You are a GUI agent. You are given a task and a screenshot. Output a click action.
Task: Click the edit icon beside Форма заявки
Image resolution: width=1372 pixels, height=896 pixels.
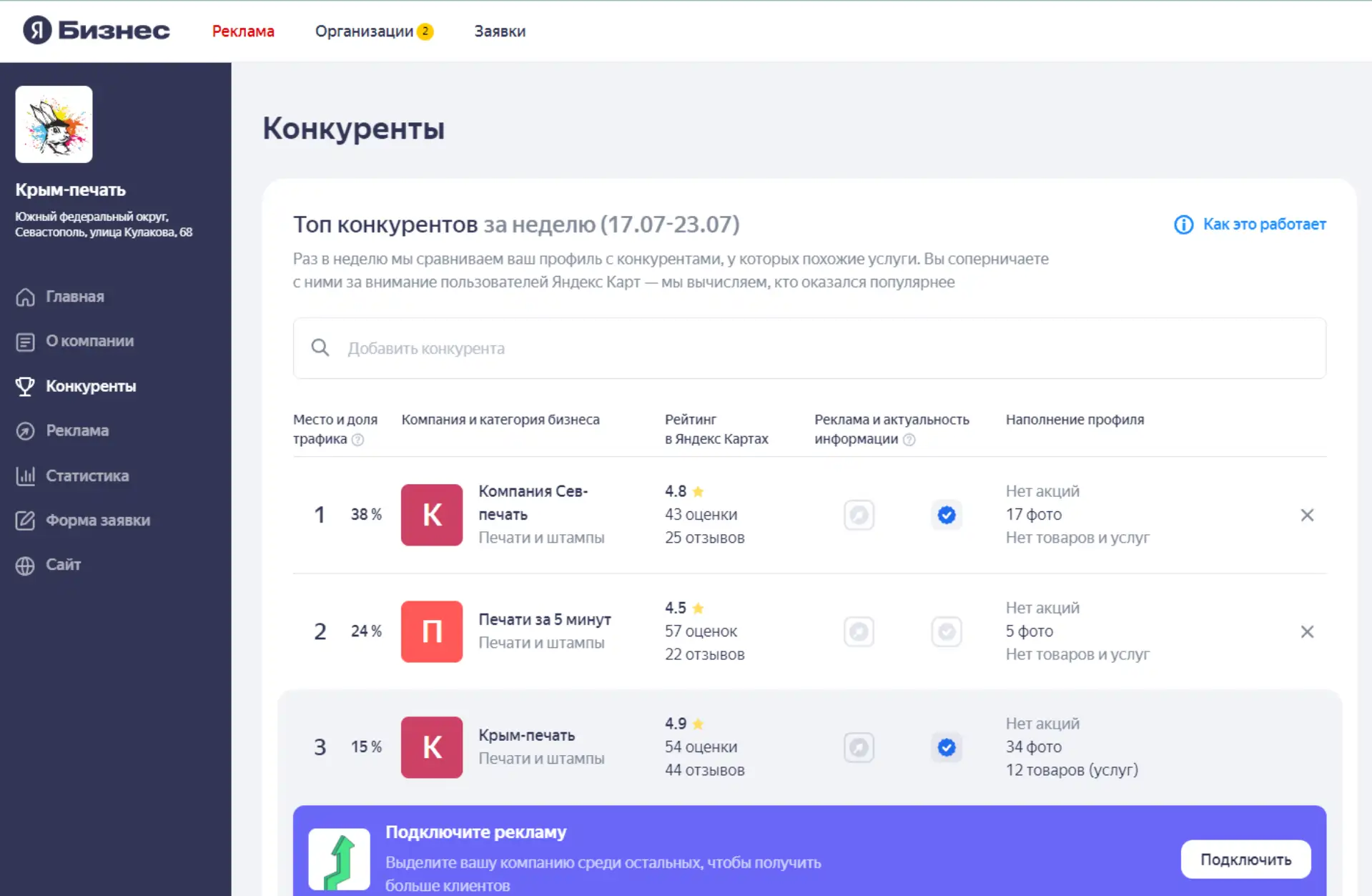pos(26,521)
